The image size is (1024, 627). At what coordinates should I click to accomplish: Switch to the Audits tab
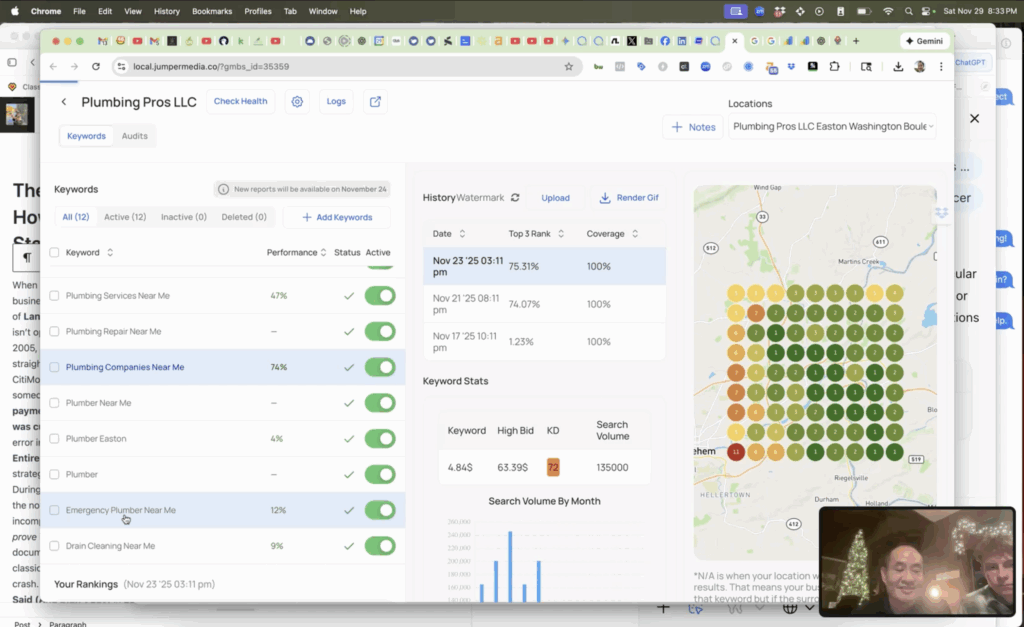coord(135,136)
